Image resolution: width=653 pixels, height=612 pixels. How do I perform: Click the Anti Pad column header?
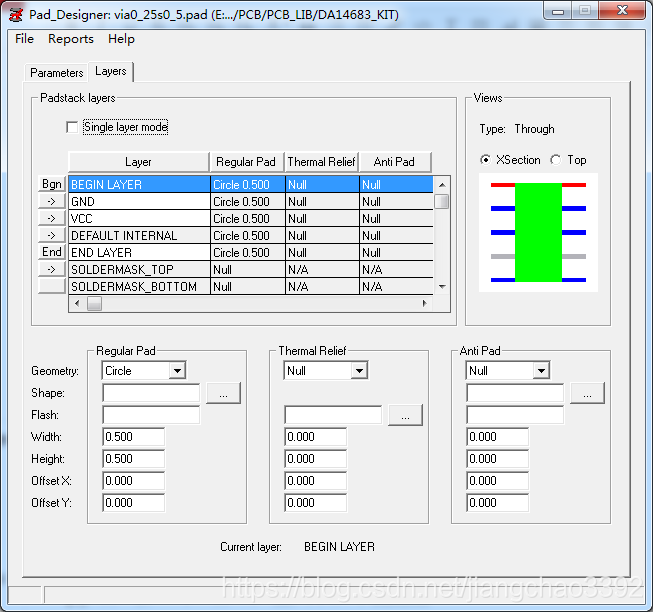tap(395, 162)
